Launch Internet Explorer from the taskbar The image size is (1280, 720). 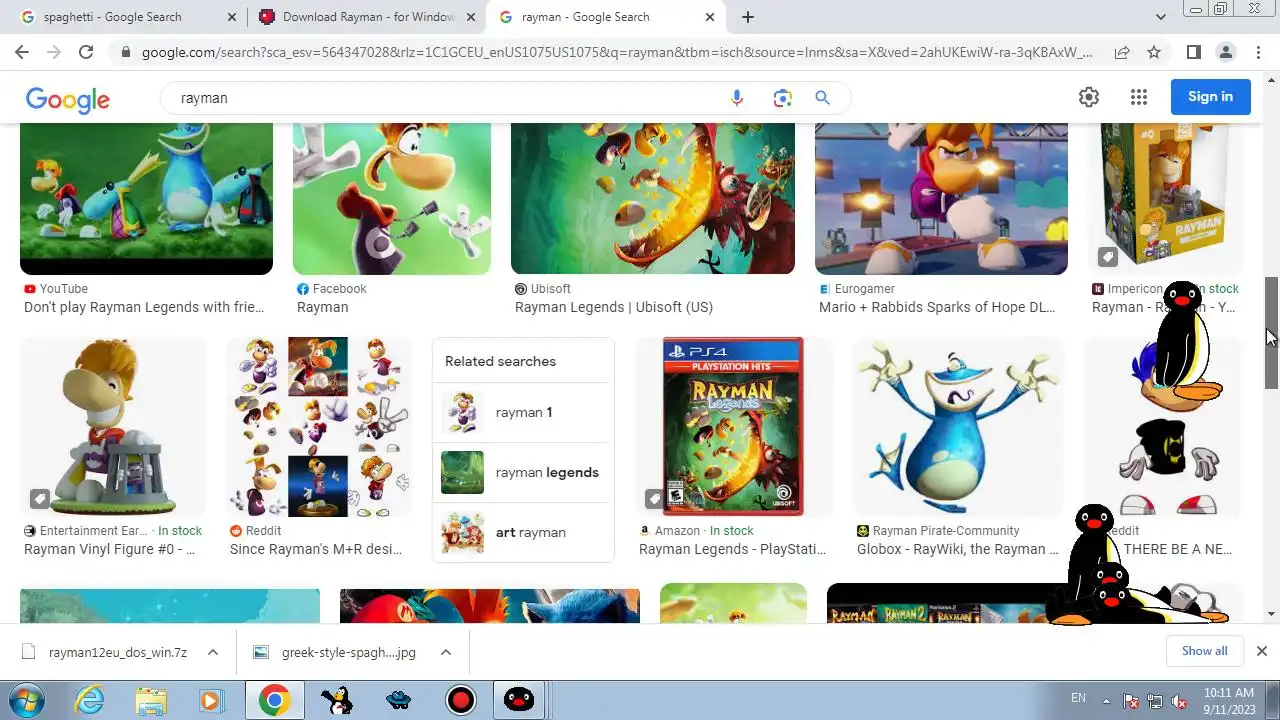[90, 700]
